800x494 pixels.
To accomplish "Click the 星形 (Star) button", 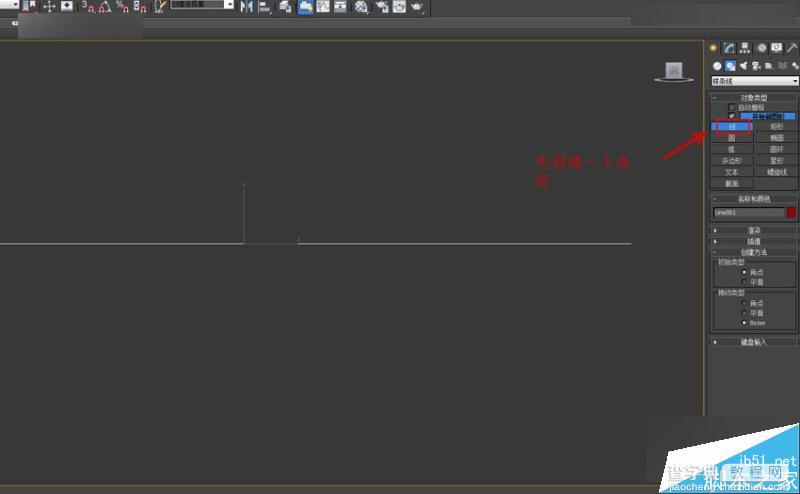I will pos(776,161).
